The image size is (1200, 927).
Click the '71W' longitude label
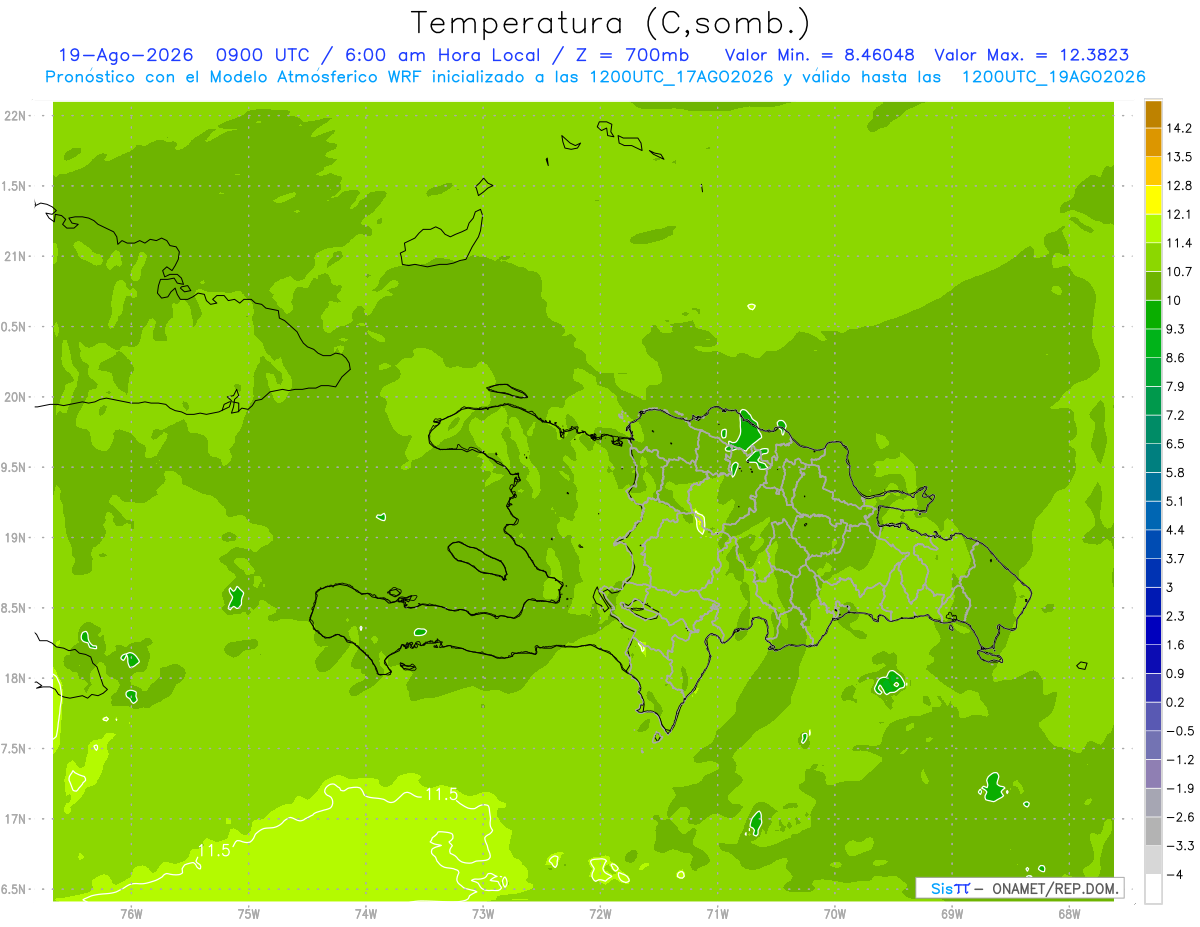click(717, 913)
